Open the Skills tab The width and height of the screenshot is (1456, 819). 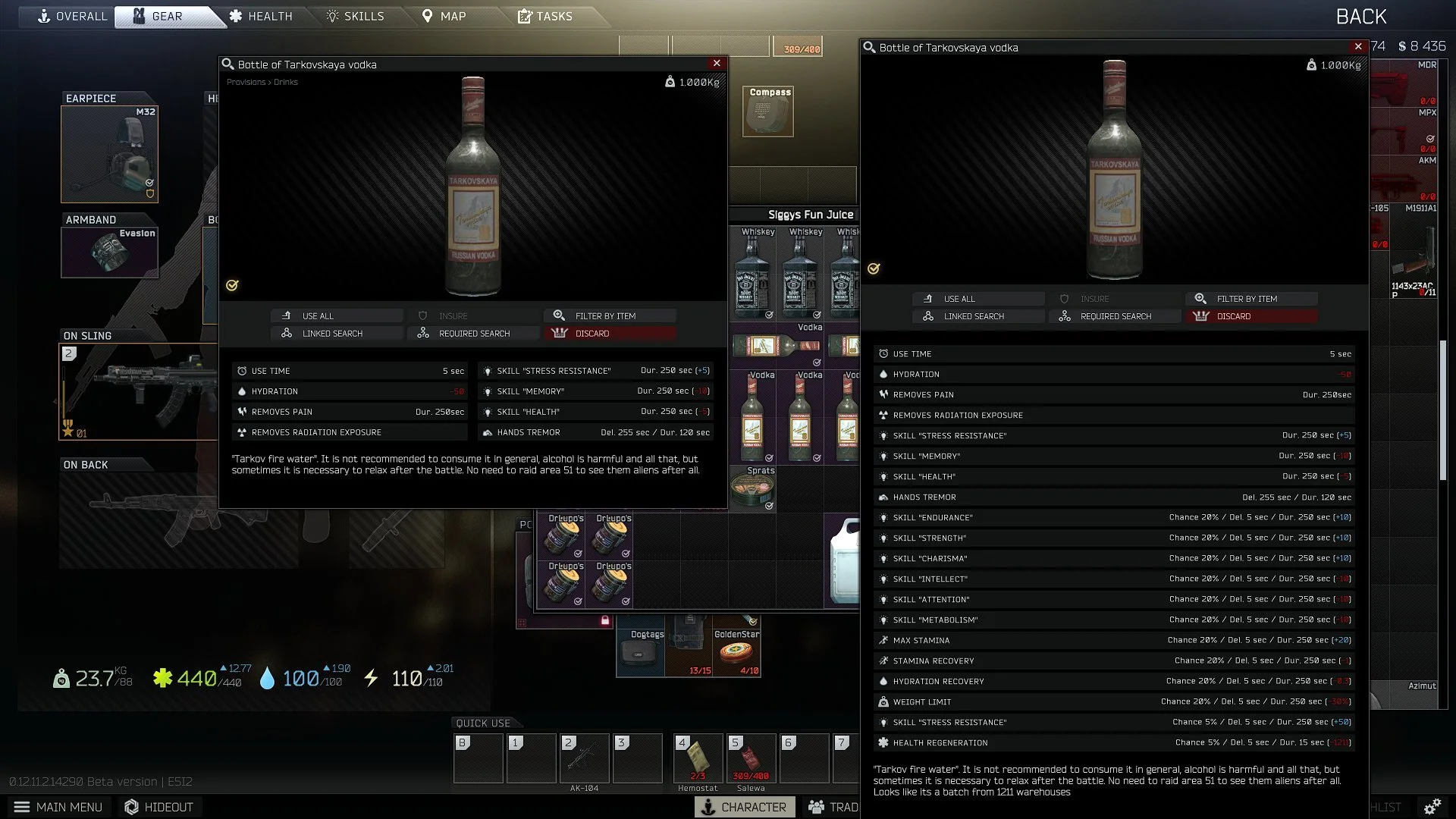355,16
